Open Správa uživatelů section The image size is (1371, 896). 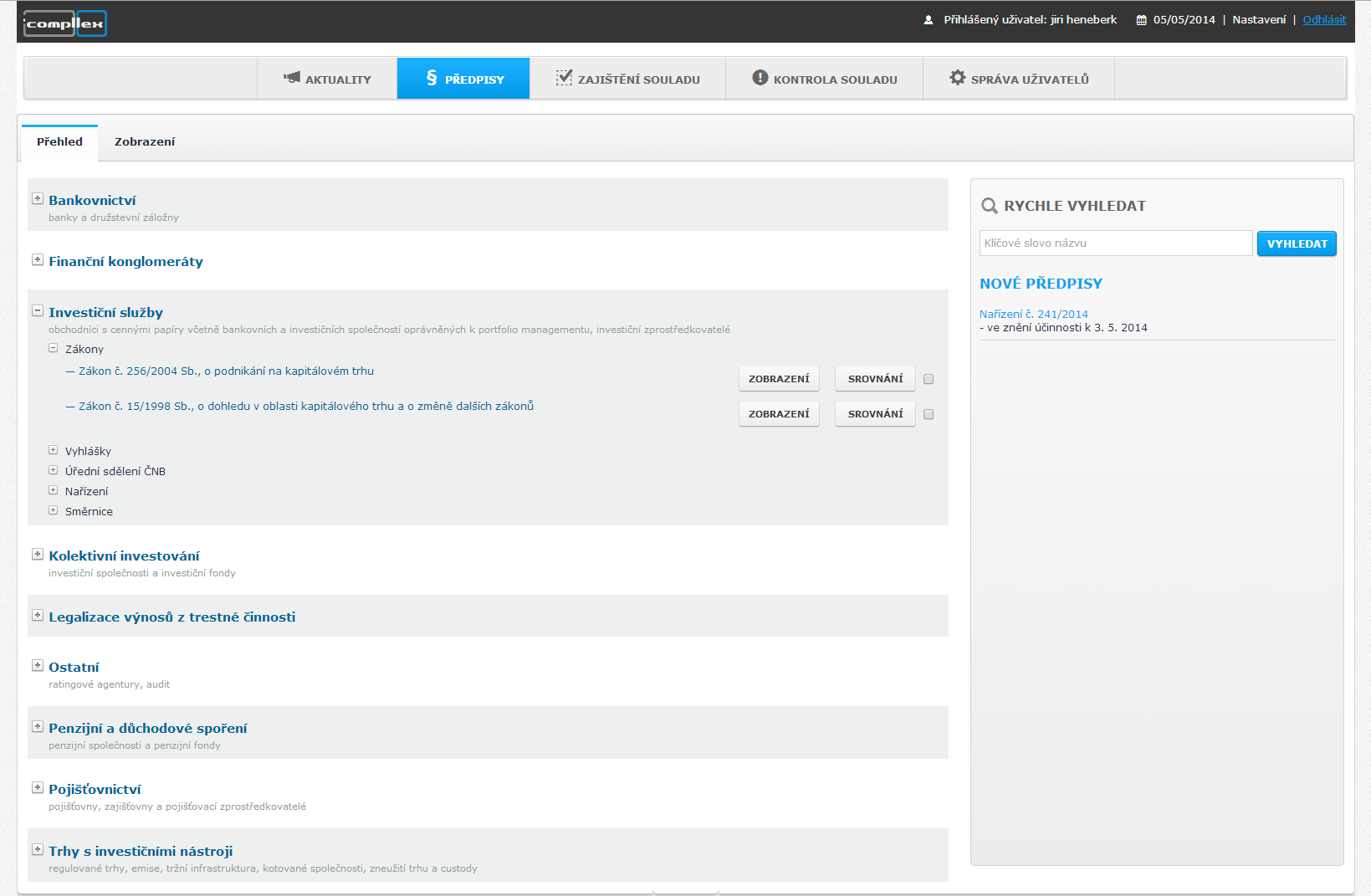point(1019,79)
